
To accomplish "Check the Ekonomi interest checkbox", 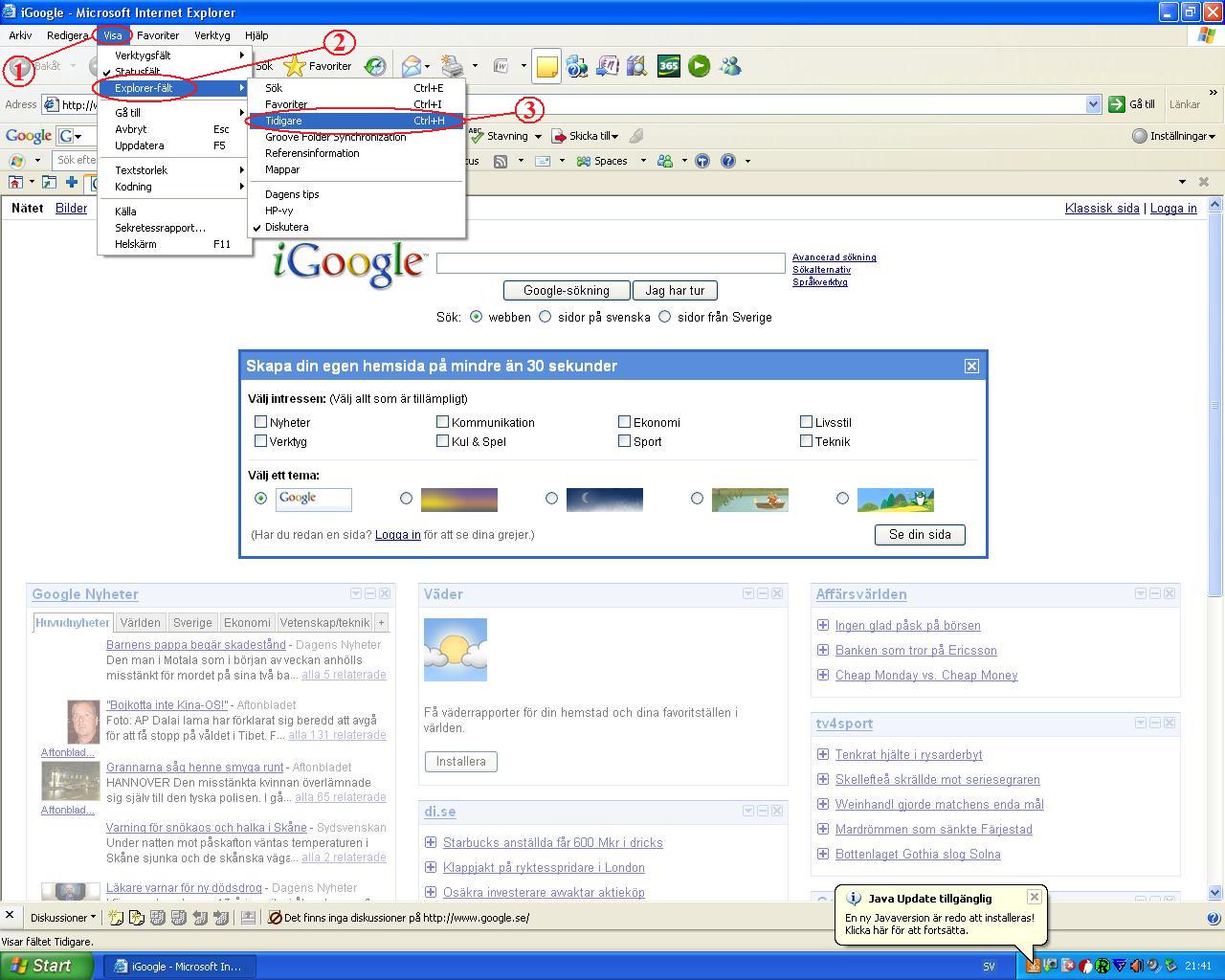I will click(624, 421).
